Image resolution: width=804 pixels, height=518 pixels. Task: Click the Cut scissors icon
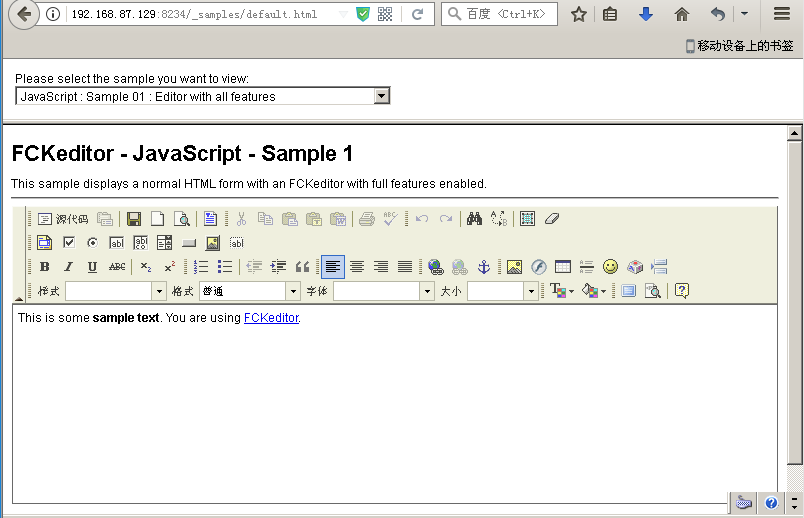click(241, 219)
